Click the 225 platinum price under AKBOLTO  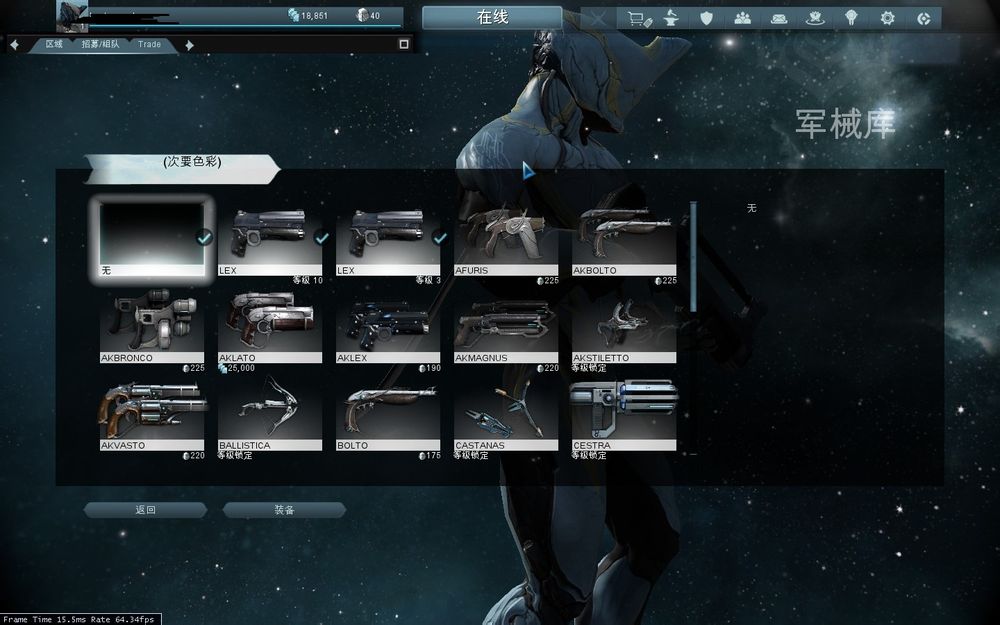point(670,281)
